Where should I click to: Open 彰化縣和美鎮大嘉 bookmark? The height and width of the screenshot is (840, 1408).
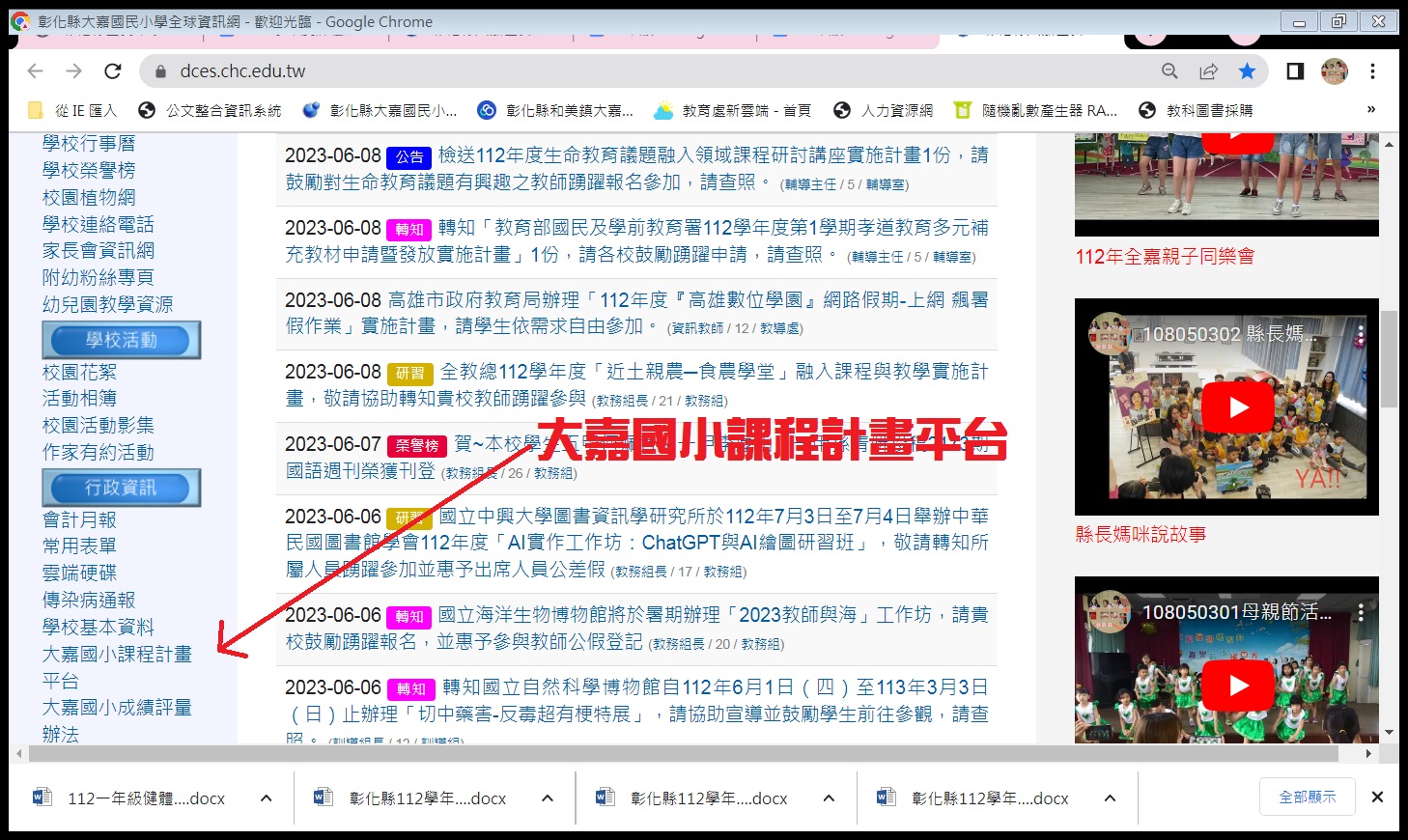pyautogui.click(x=555, y=111)
